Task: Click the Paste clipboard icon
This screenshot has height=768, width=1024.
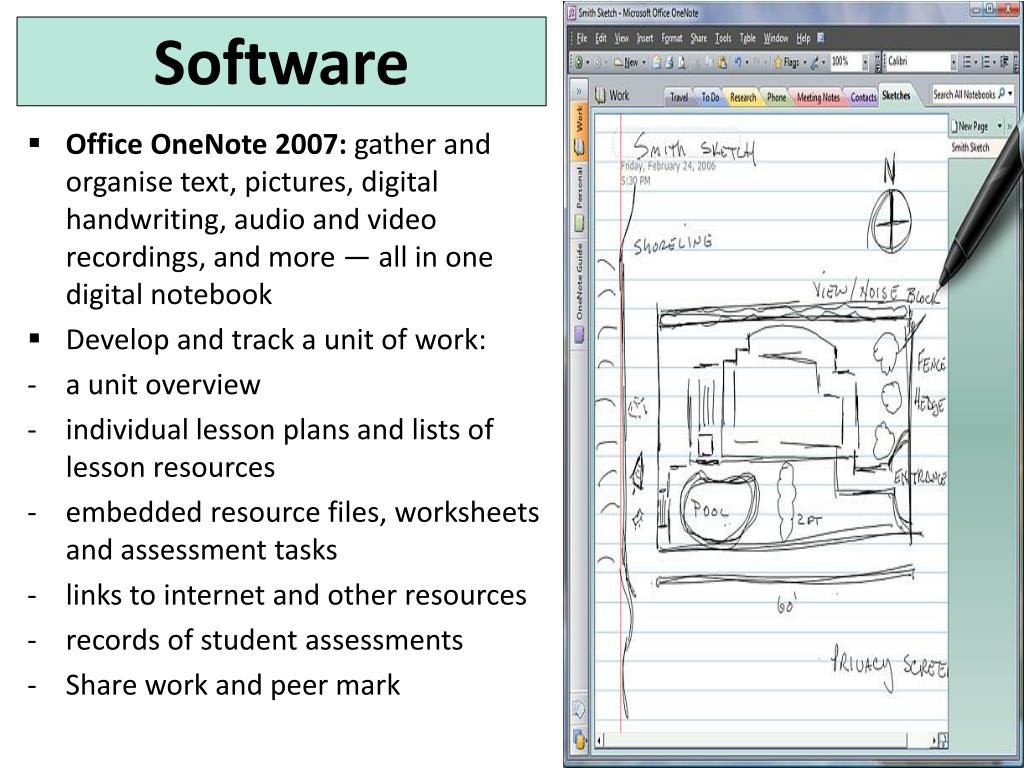Action: pyautogui.click(x=722, y=63)
